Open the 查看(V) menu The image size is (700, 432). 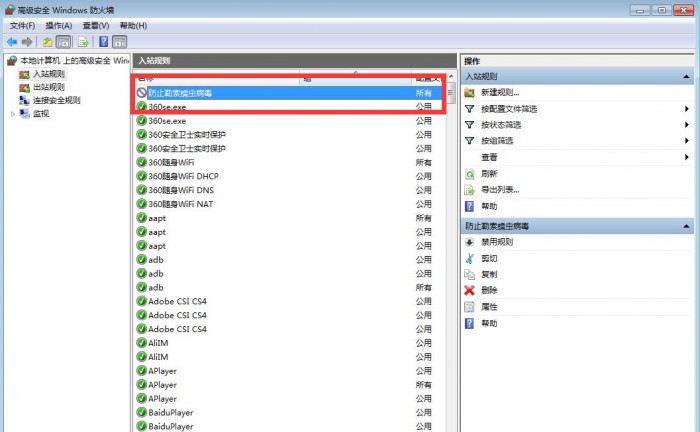coord(96,25)
